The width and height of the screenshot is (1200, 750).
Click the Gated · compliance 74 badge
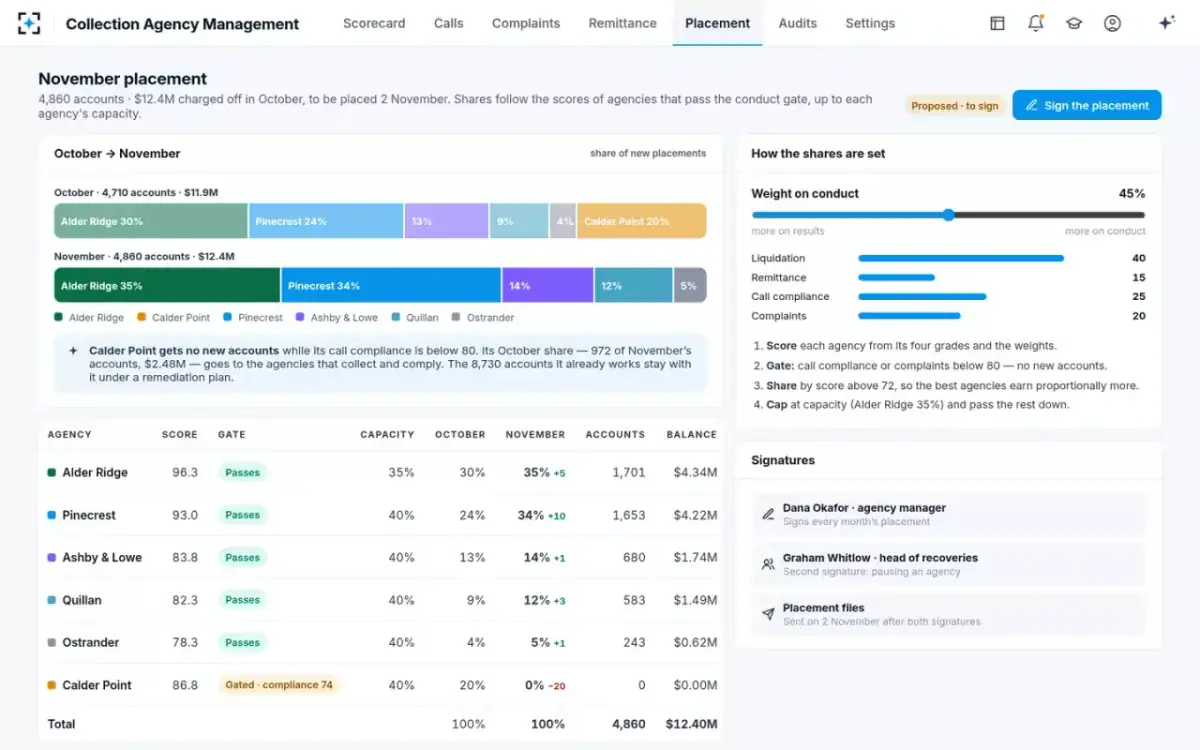click(279, 685)
